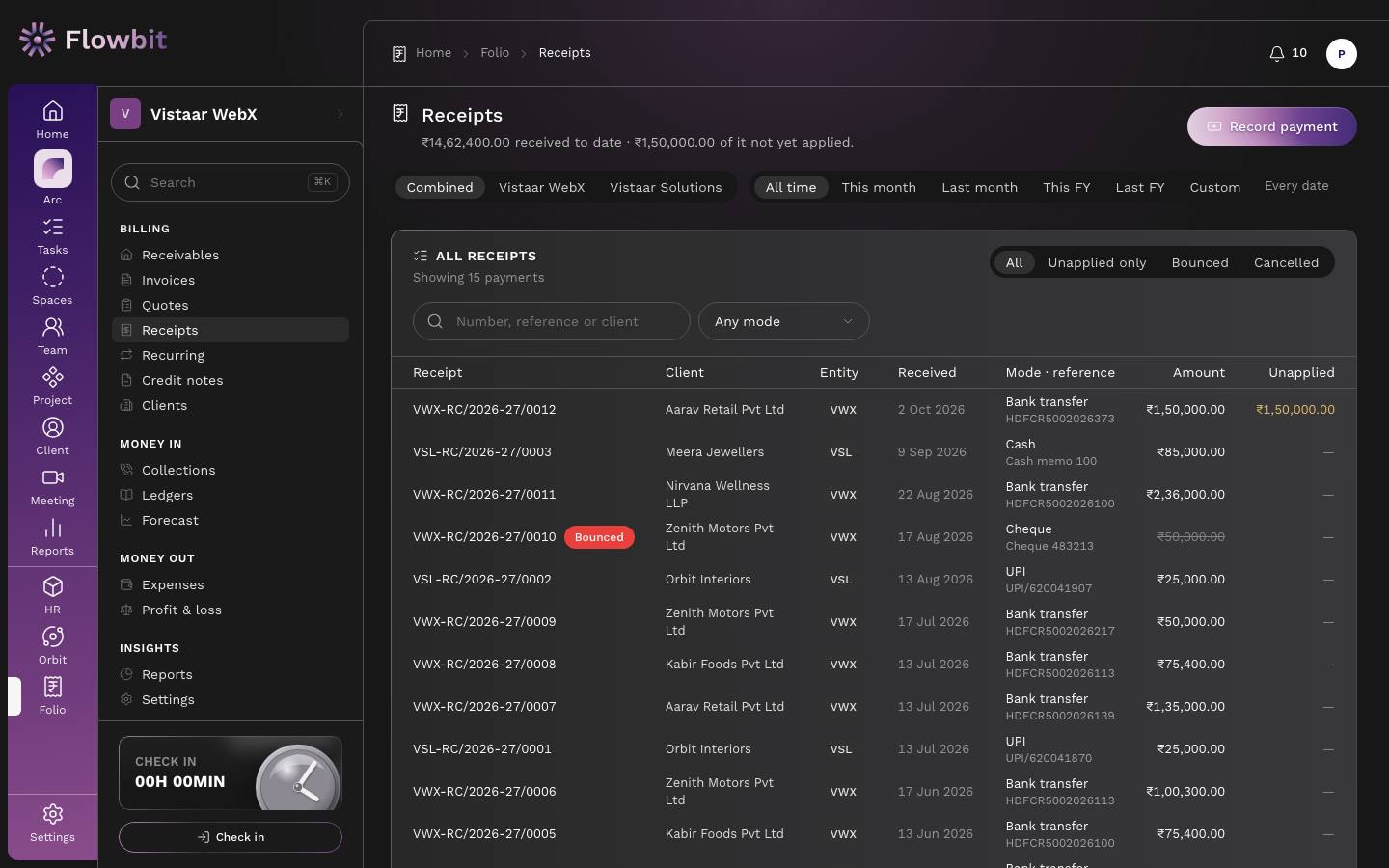Go to Home in breadcrumb
Viewport: 1389px width, 868px height.
pos(433,53)
